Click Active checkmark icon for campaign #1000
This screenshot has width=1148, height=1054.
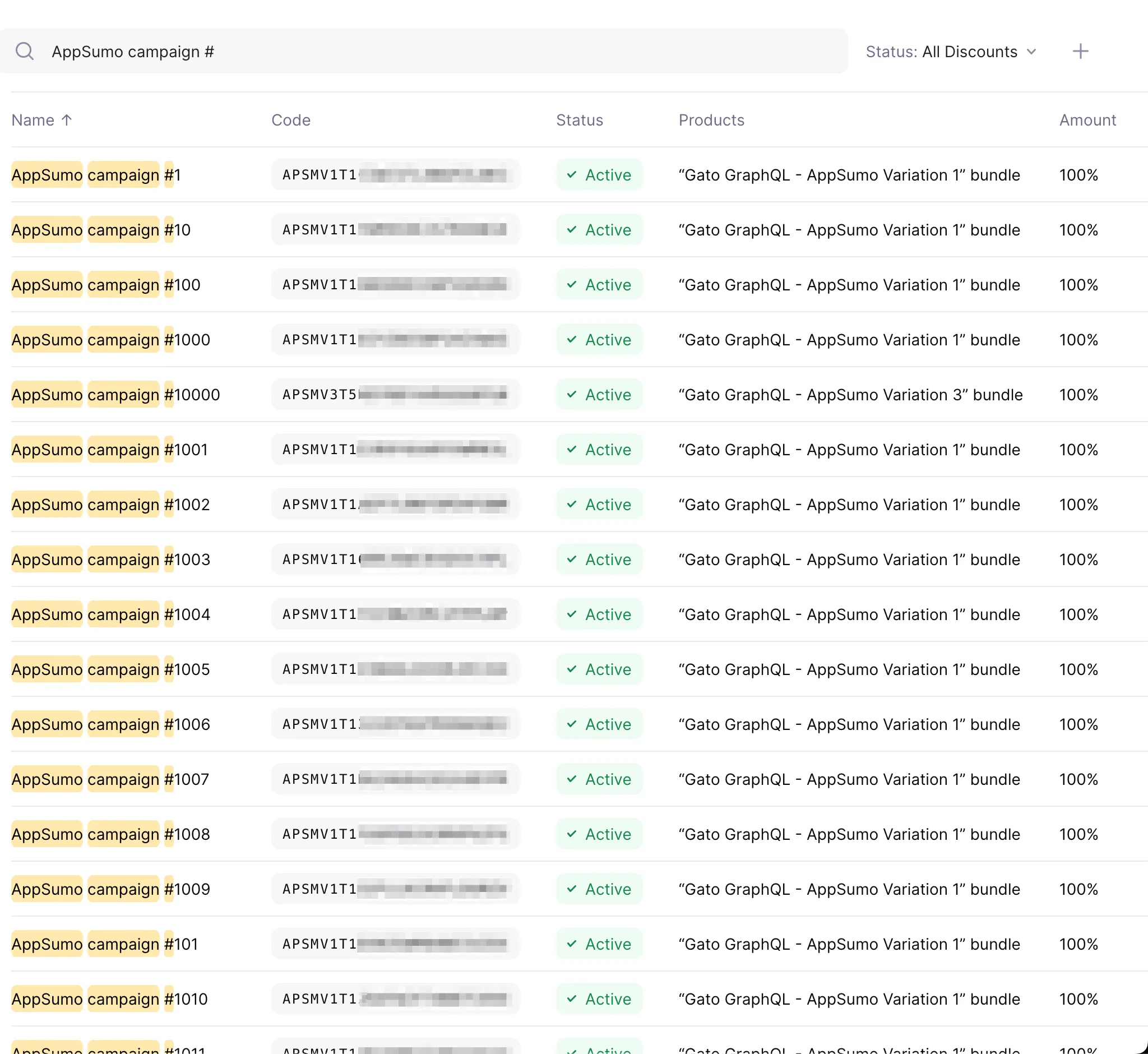click(572, 339)
